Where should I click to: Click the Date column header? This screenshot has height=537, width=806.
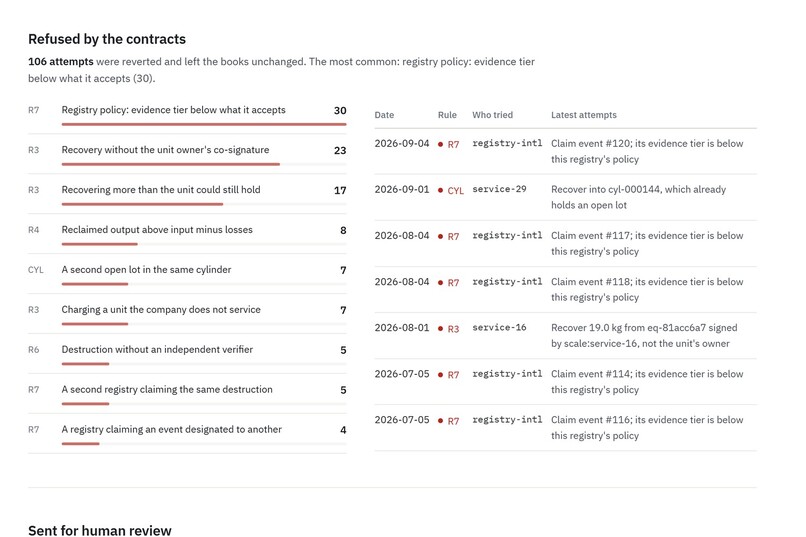pyautogui.click(x=384, y=115)
